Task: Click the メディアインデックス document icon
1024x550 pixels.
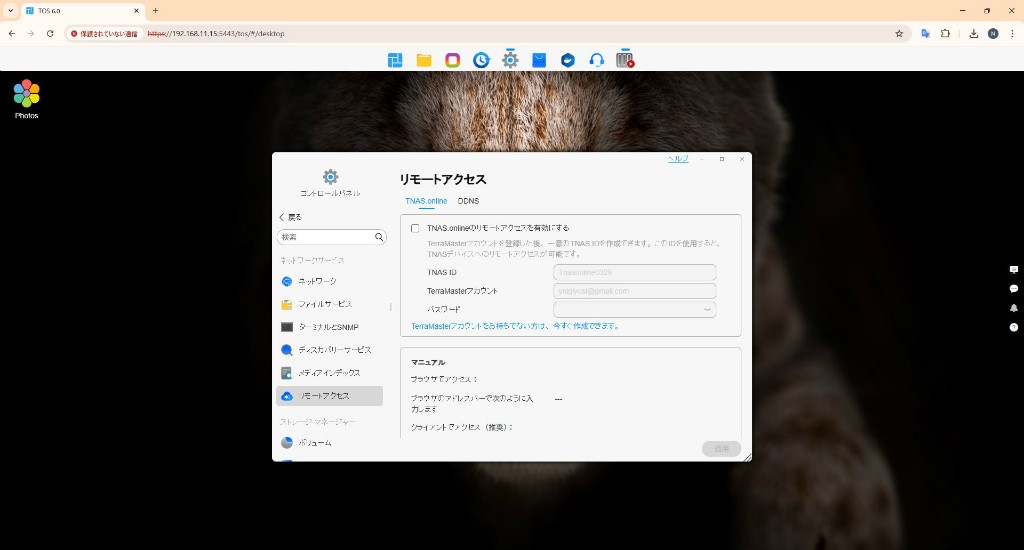Action: [x=287, y=373]
